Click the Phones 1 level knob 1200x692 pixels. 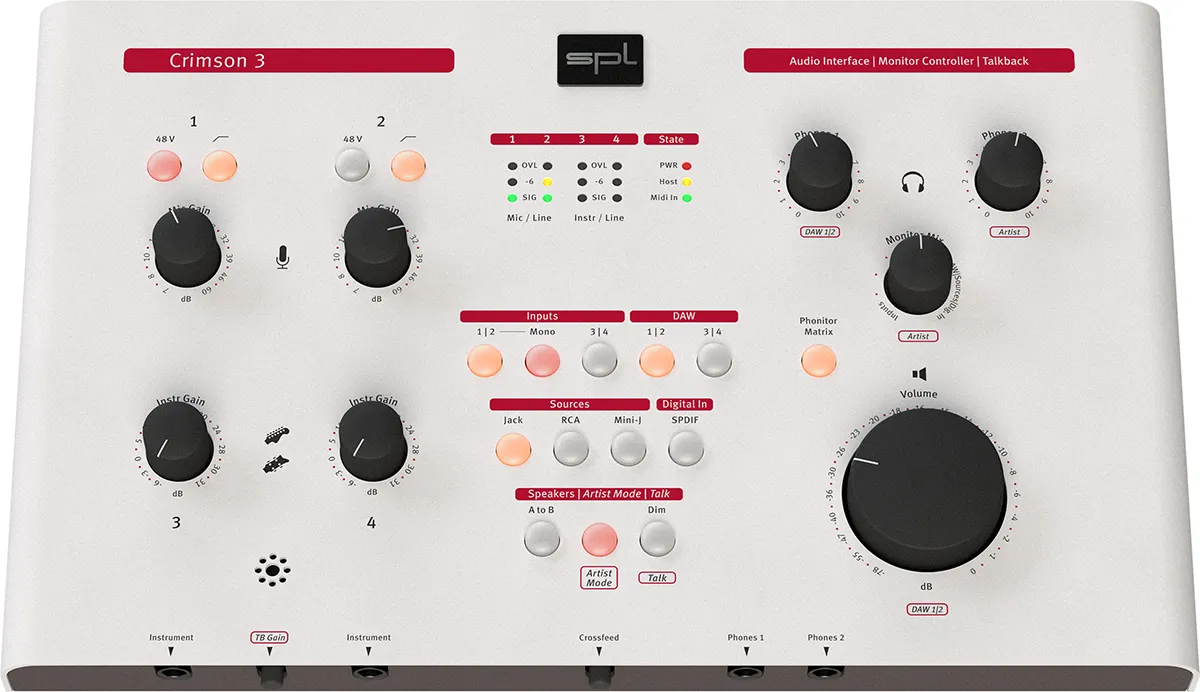tap(819, 169)
